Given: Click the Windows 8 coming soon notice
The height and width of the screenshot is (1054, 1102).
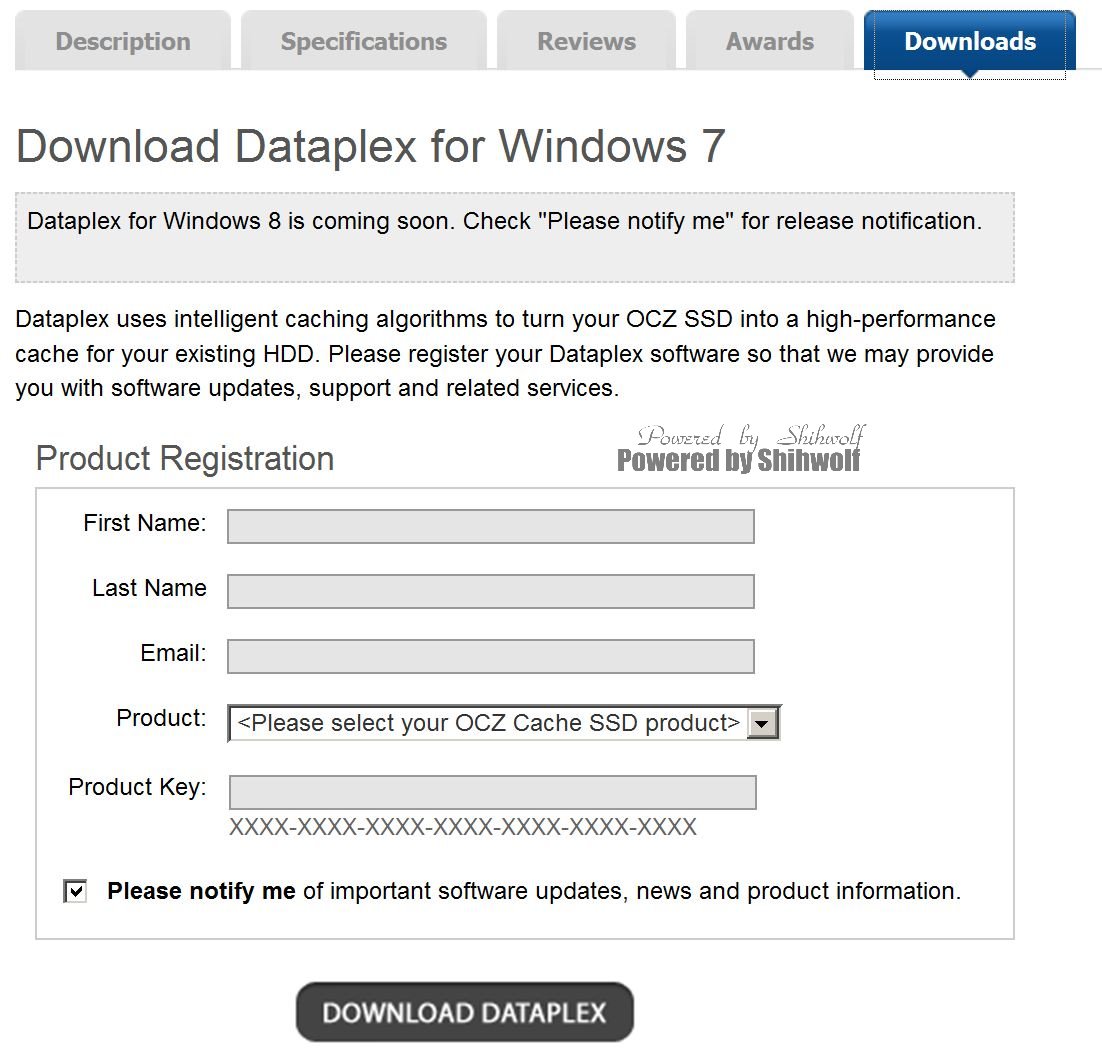Looking at the screenshot, I should click(x=514, y=238).
